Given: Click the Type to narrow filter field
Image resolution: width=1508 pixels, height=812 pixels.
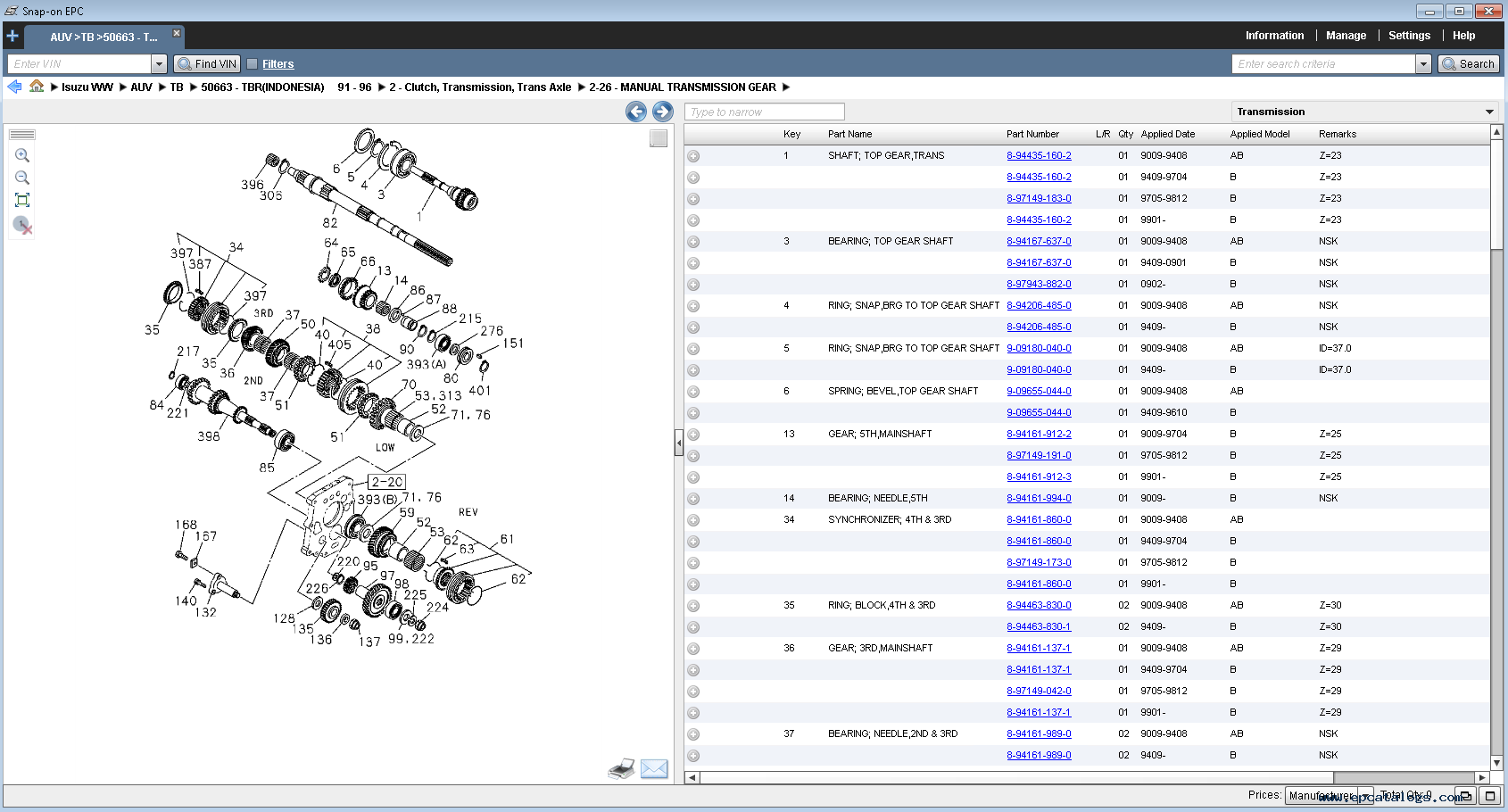Looking at the screenshot, I should pos(765,112).
